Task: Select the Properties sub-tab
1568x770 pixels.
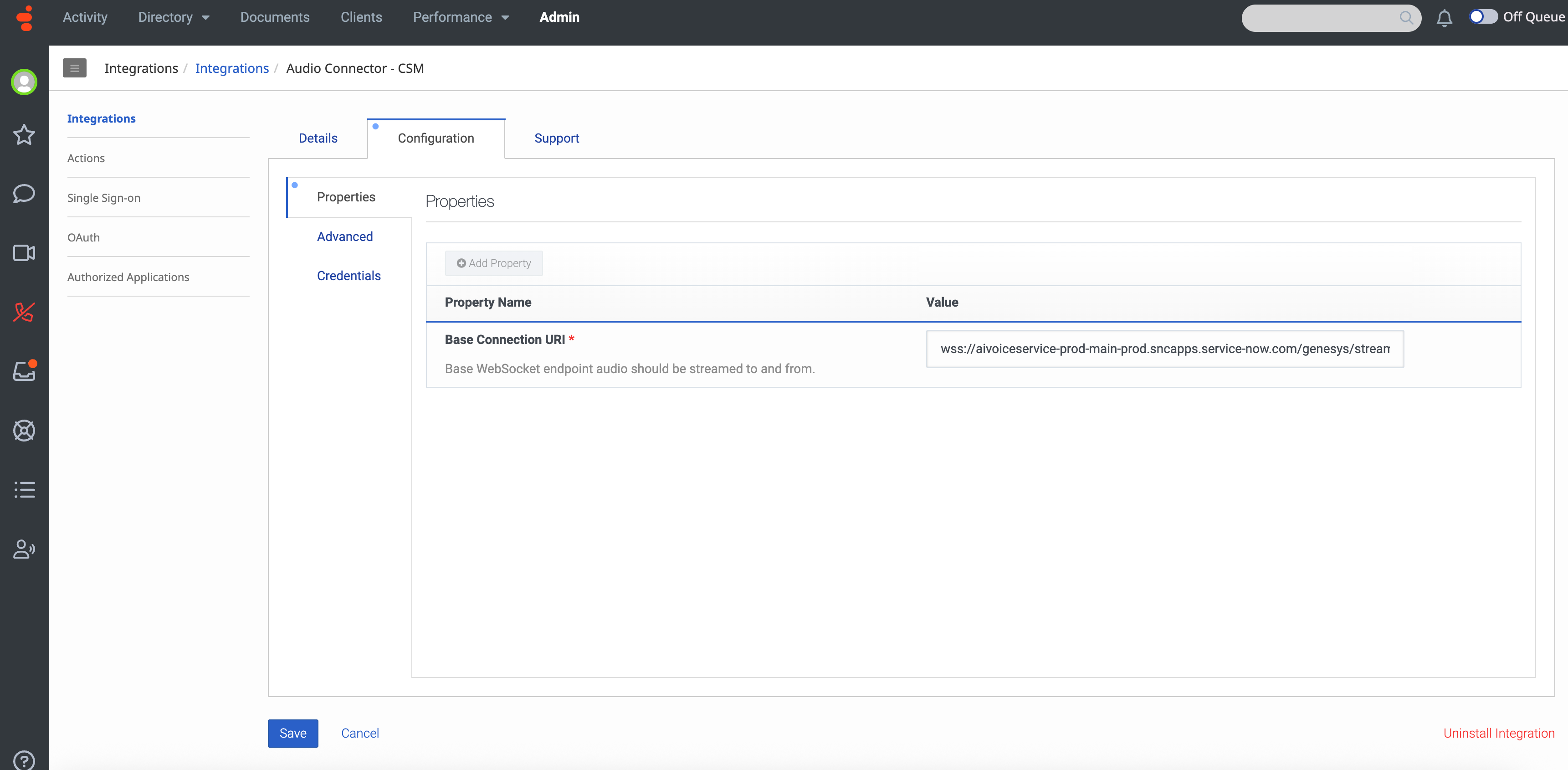Action: 346,197
